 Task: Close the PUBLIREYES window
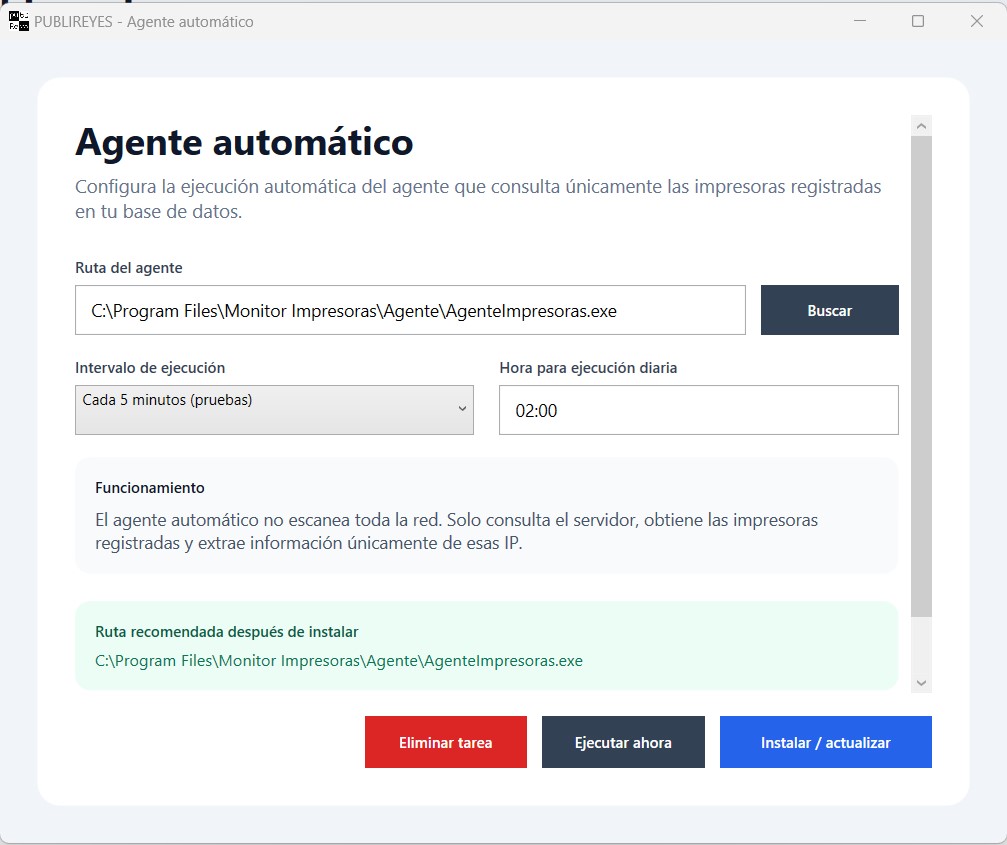click(x=977, y=21)
